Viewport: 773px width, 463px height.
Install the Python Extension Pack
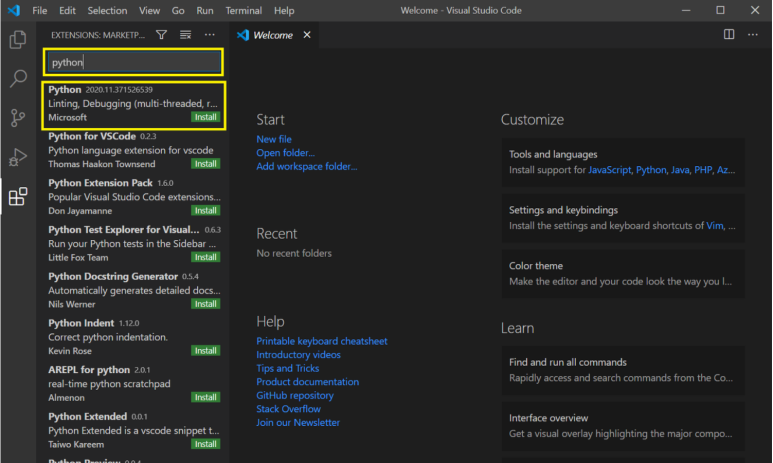(x=205, y=211)
